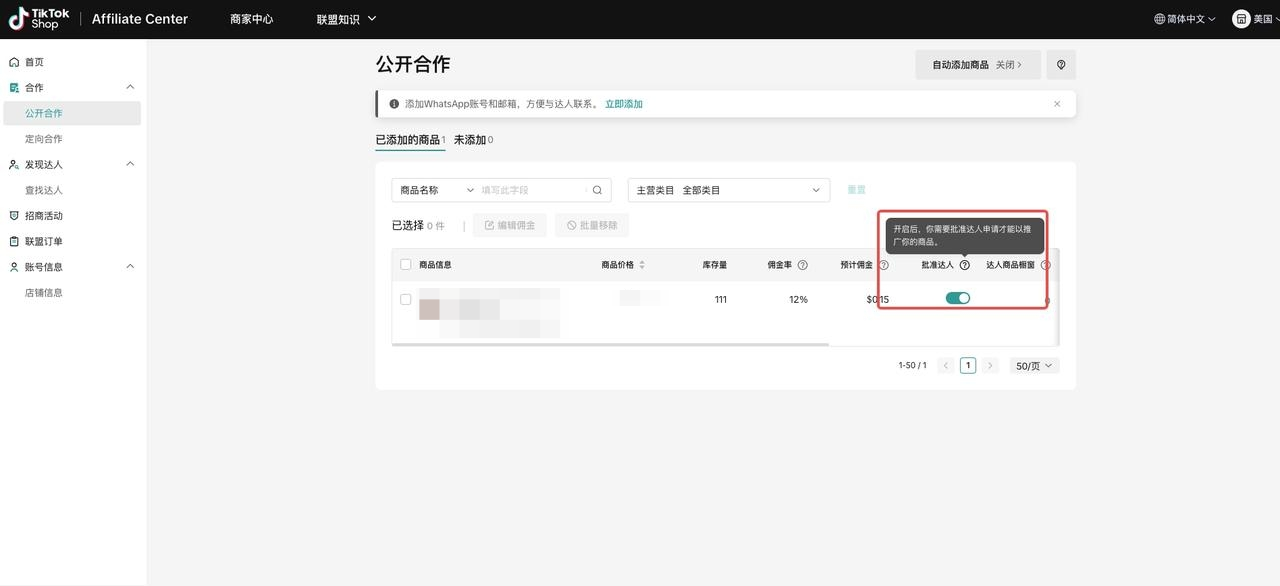Open the 商品名称 search field dropdown
This screenshot has height=586, width=1280.
click(x=437, y=190)
